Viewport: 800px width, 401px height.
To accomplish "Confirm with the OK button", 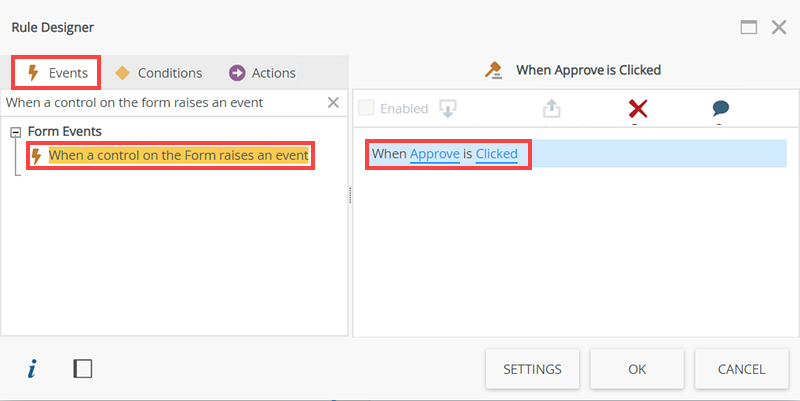I will tap(637, 369).
